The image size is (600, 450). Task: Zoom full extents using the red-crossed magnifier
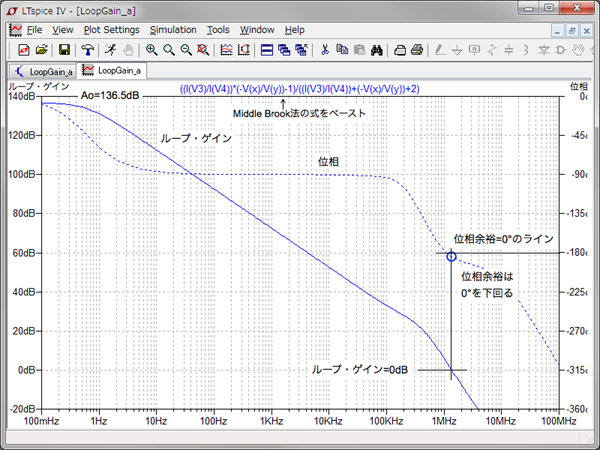point(204,49)
